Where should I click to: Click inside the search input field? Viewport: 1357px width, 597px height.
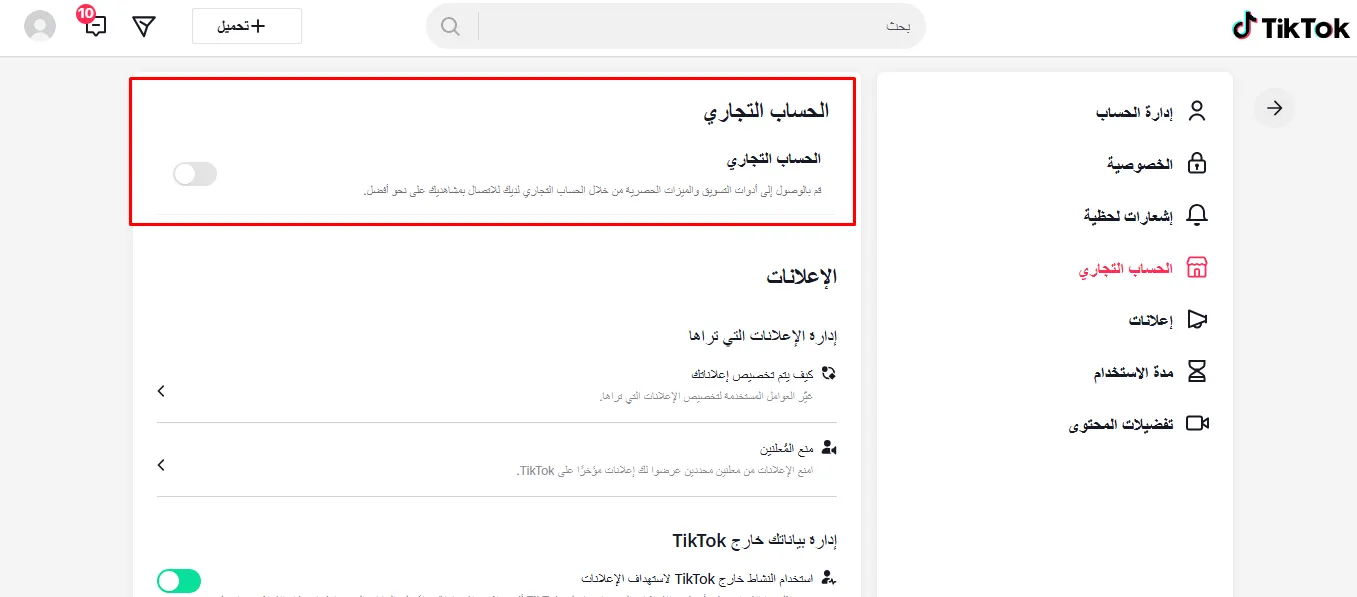[x=700, y=26]
